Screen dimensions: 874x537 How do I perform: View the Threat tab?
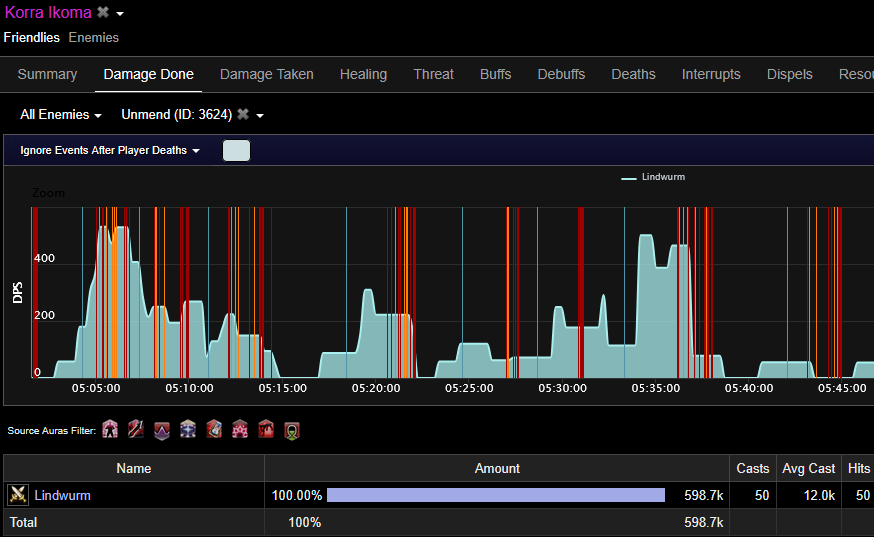pos(434,74)
